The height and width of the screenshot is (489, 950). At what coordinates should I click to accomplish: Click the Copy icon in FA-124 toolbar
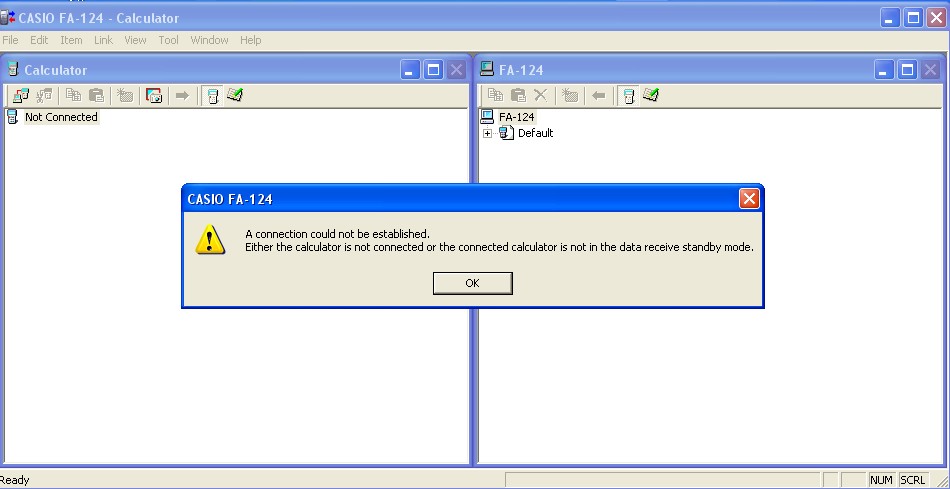[496, 95]
